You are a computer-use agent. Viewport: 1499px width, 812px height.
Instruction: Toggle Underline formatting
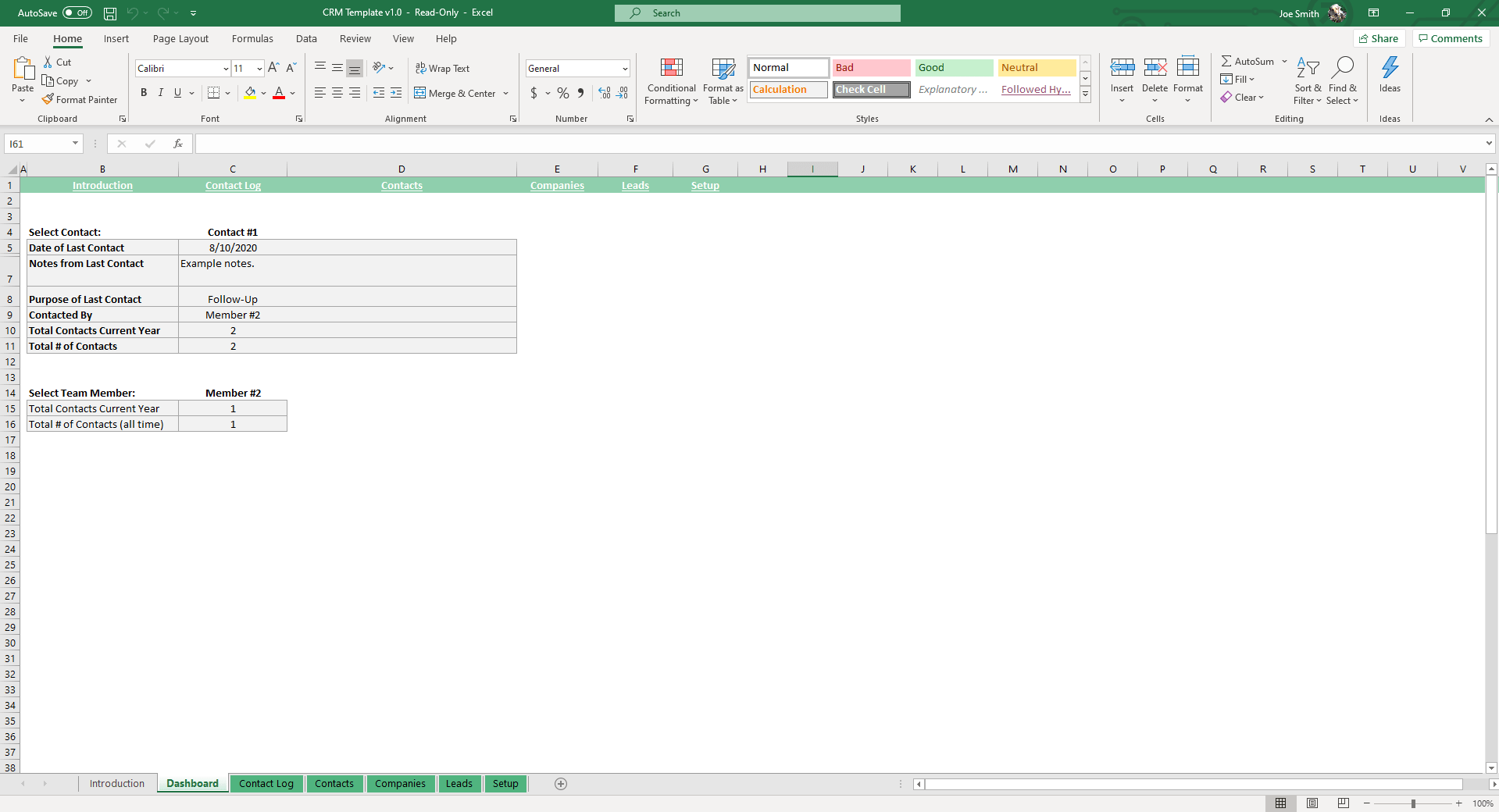tap(178, 93)
